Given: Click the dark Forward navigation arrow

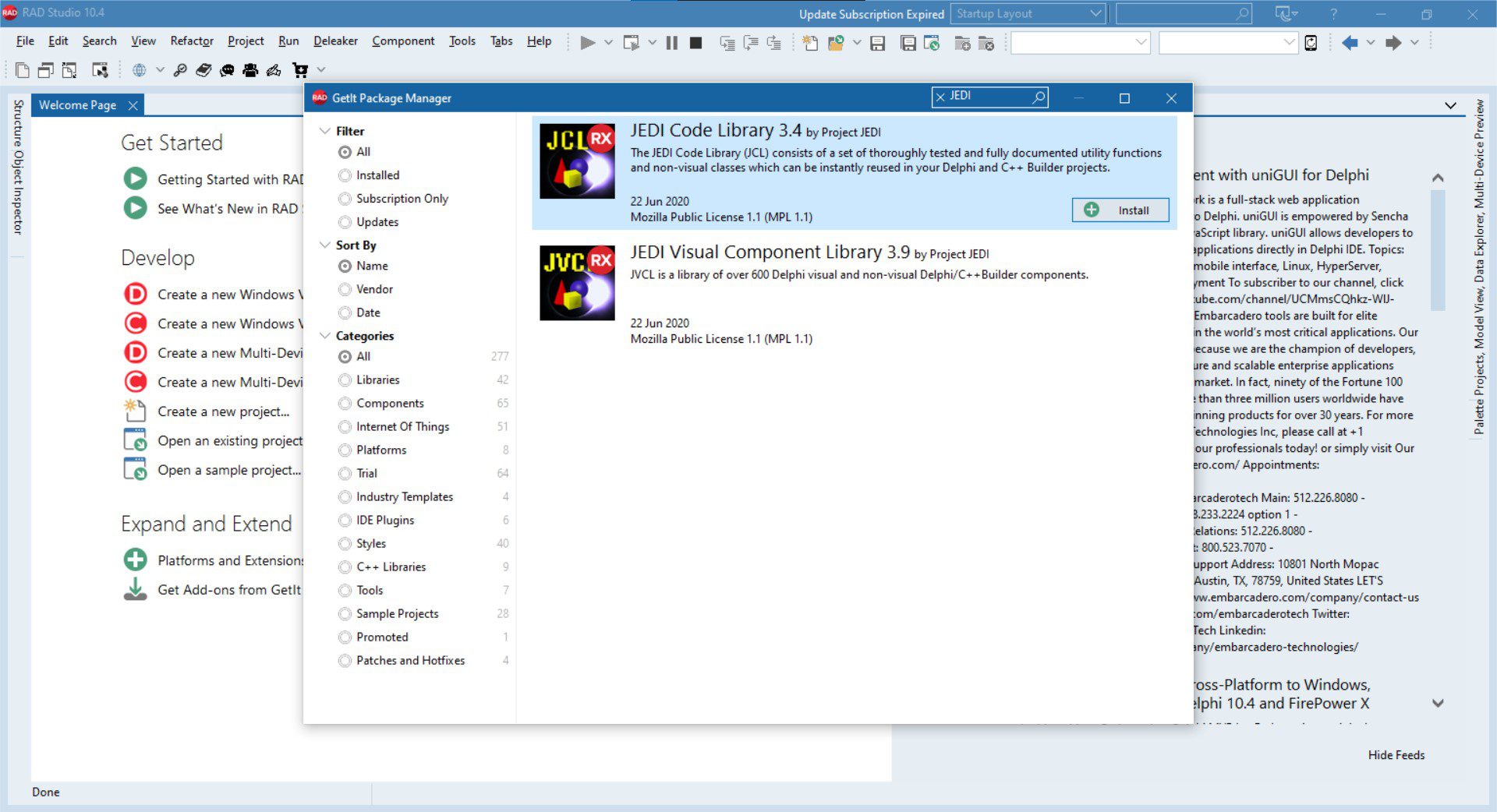Looking at the screenshot, I should click(x=1393, y=43).
